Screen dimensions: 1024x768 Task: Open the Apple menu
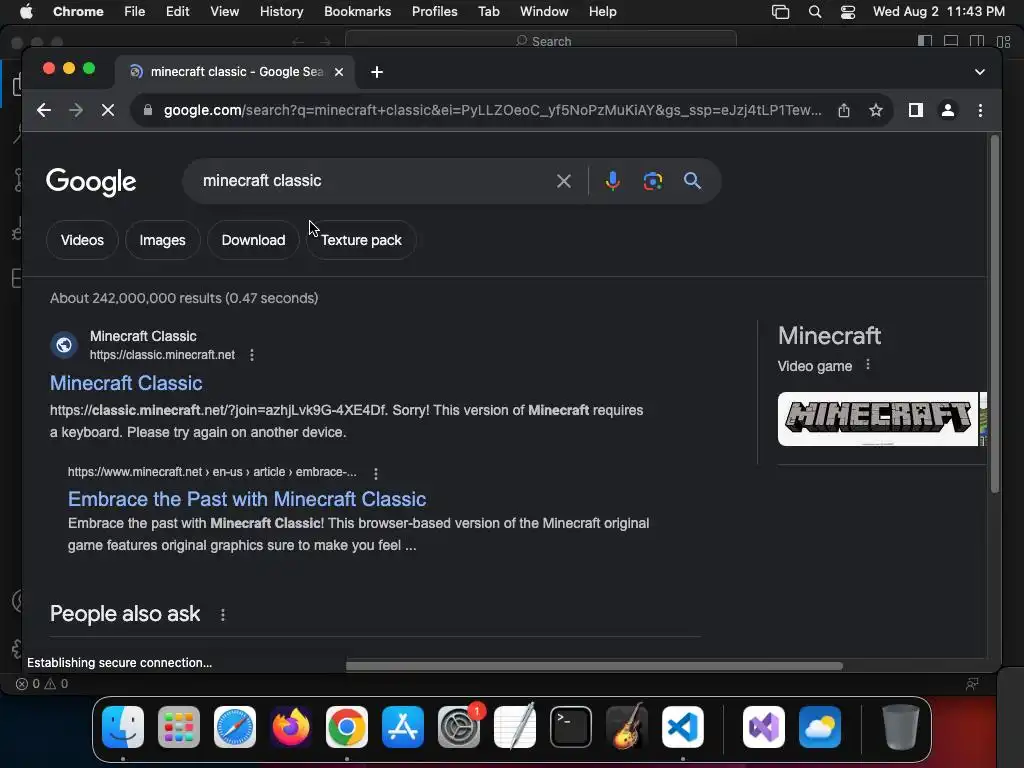click(26, 11)
